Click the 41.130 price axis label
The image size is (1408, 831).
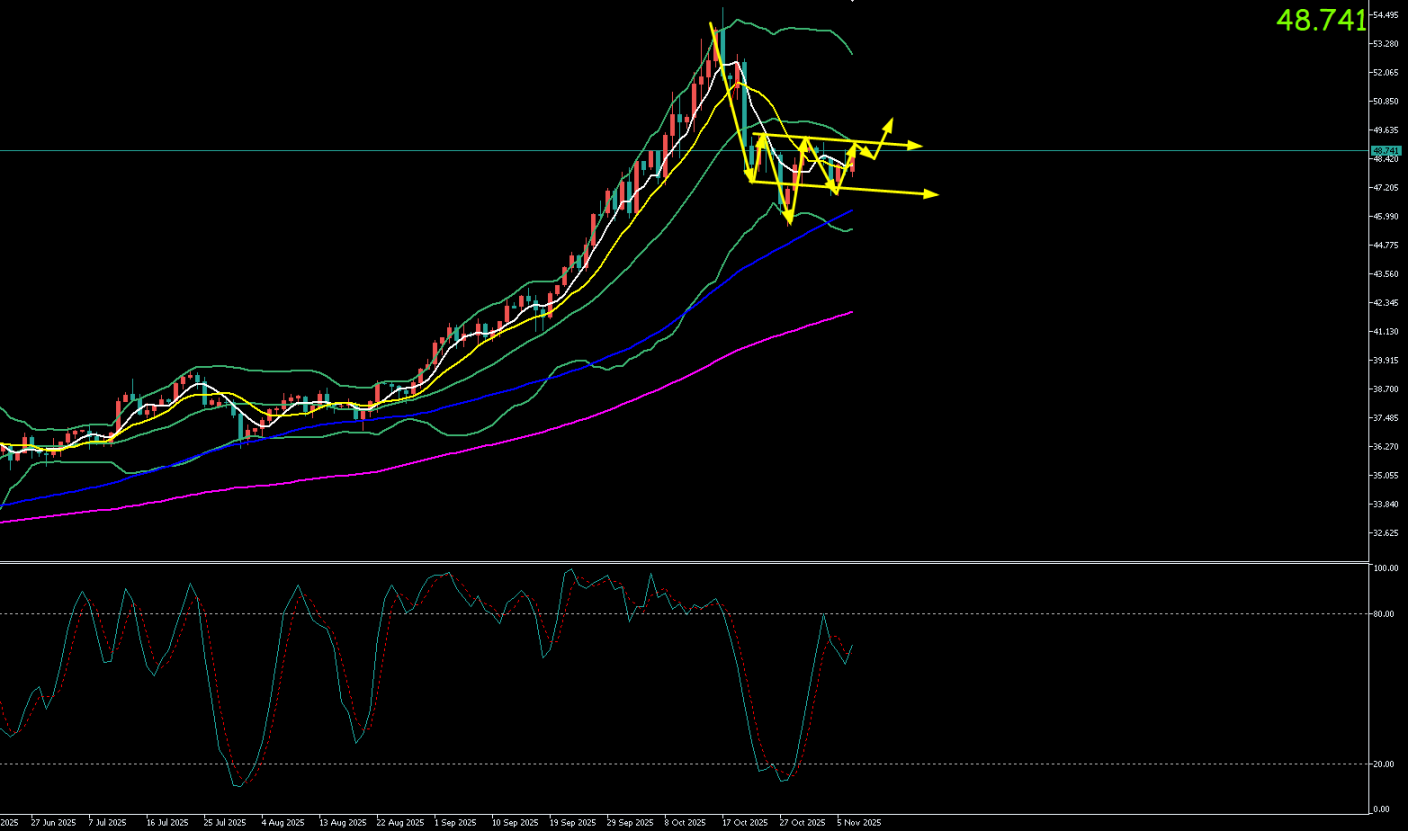pyautogui.click(x=1385, y=331)
